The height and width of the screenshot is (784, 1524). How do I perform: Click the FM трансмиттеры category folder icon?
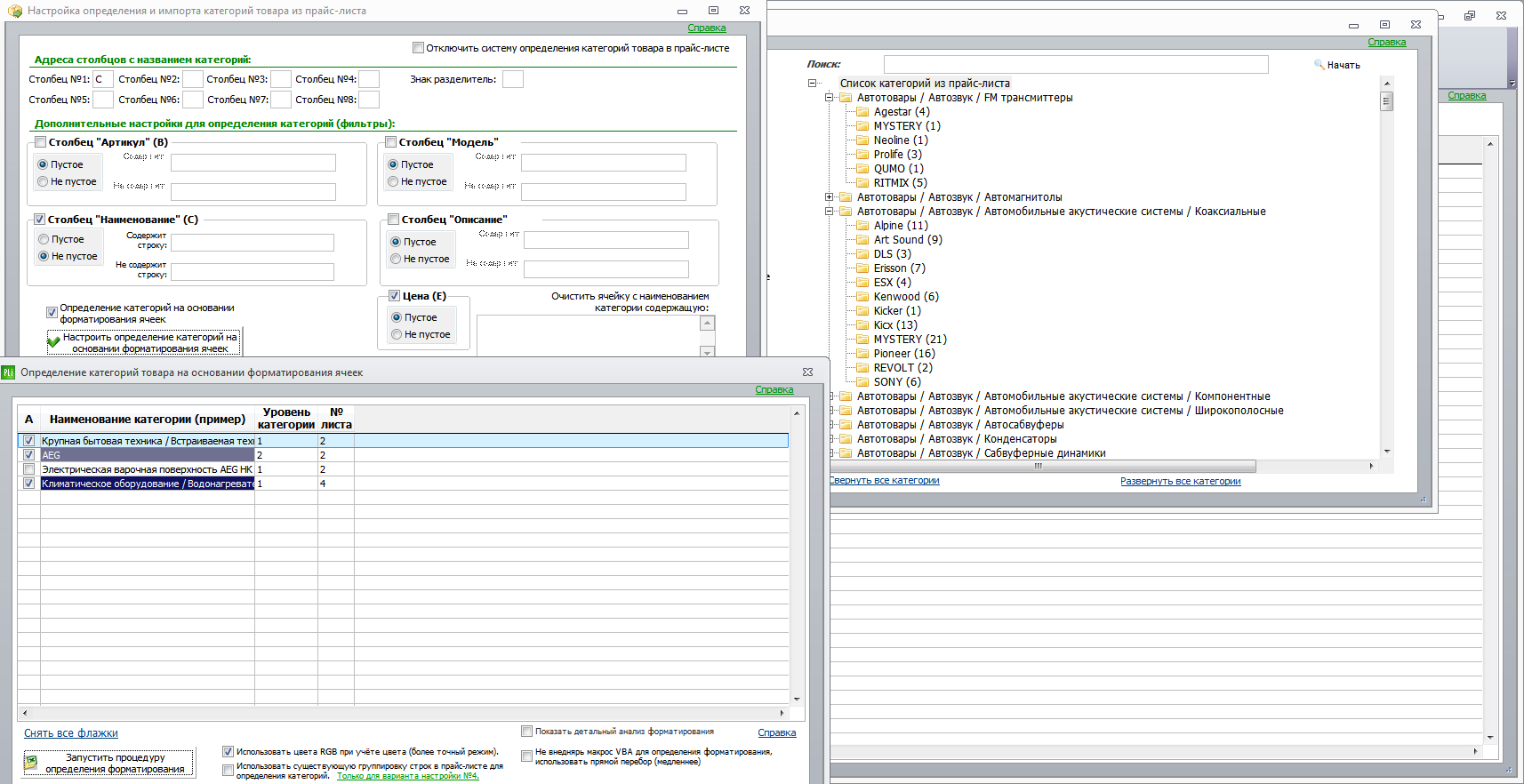pos(846,98)
